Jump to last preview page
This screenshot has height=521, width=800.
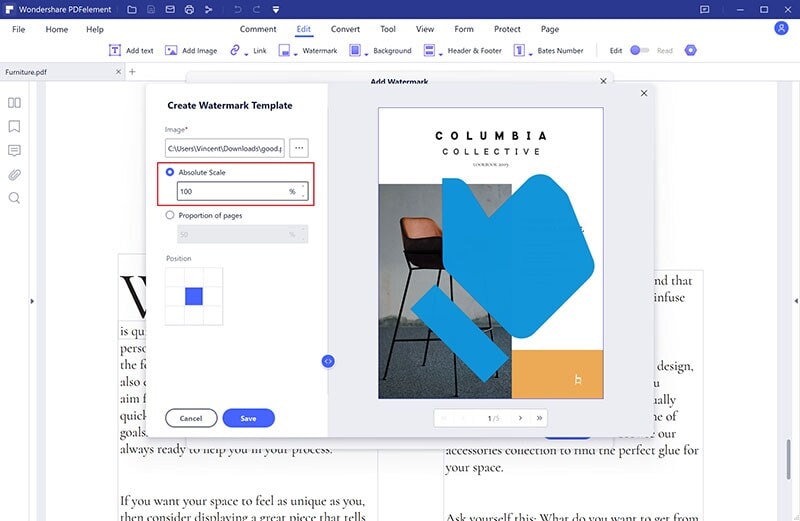[x=539, y=418]
